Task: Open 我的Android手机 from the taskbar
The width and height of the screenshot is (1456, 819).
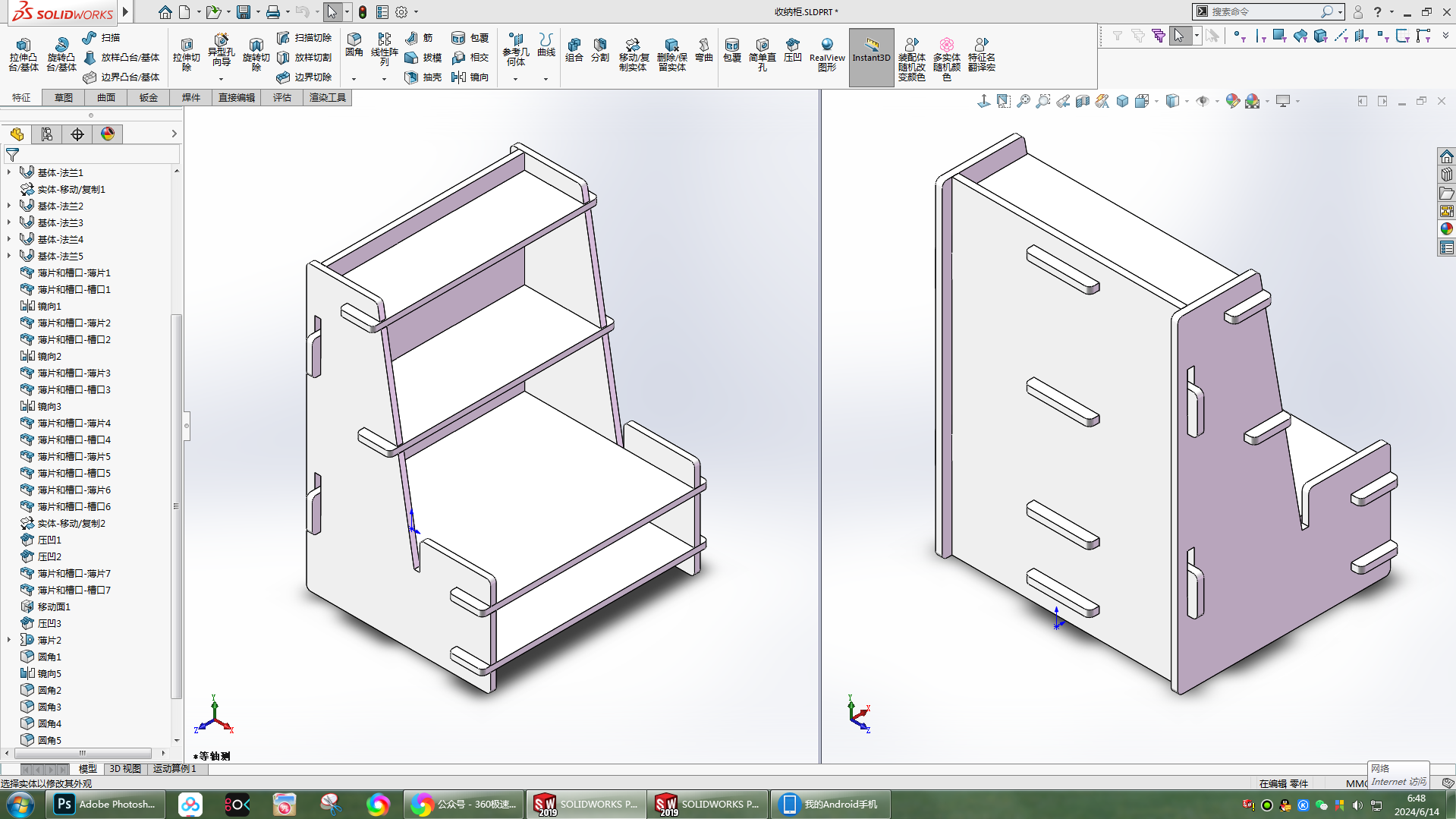Action: pyautogui.click(x=830, y=804)
